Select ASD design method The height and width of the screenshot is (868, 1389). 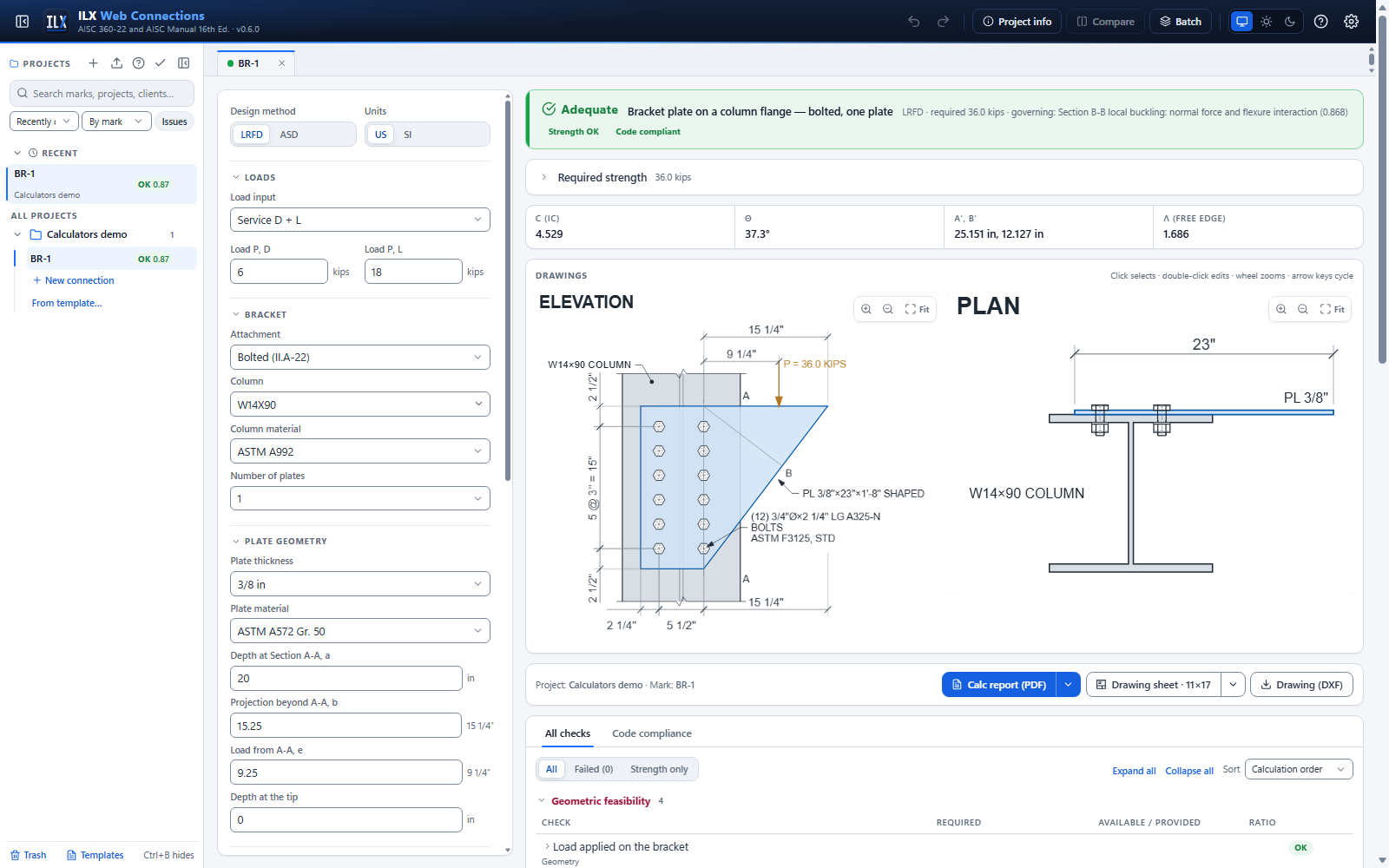click(289, 135)
